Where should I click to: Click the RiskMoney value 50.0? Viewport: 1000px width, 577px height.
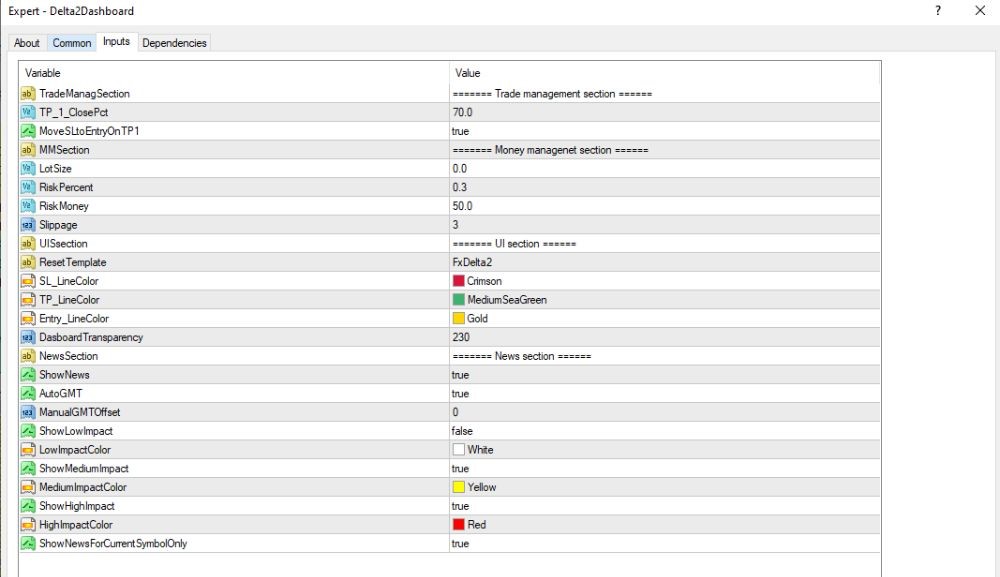462,206
